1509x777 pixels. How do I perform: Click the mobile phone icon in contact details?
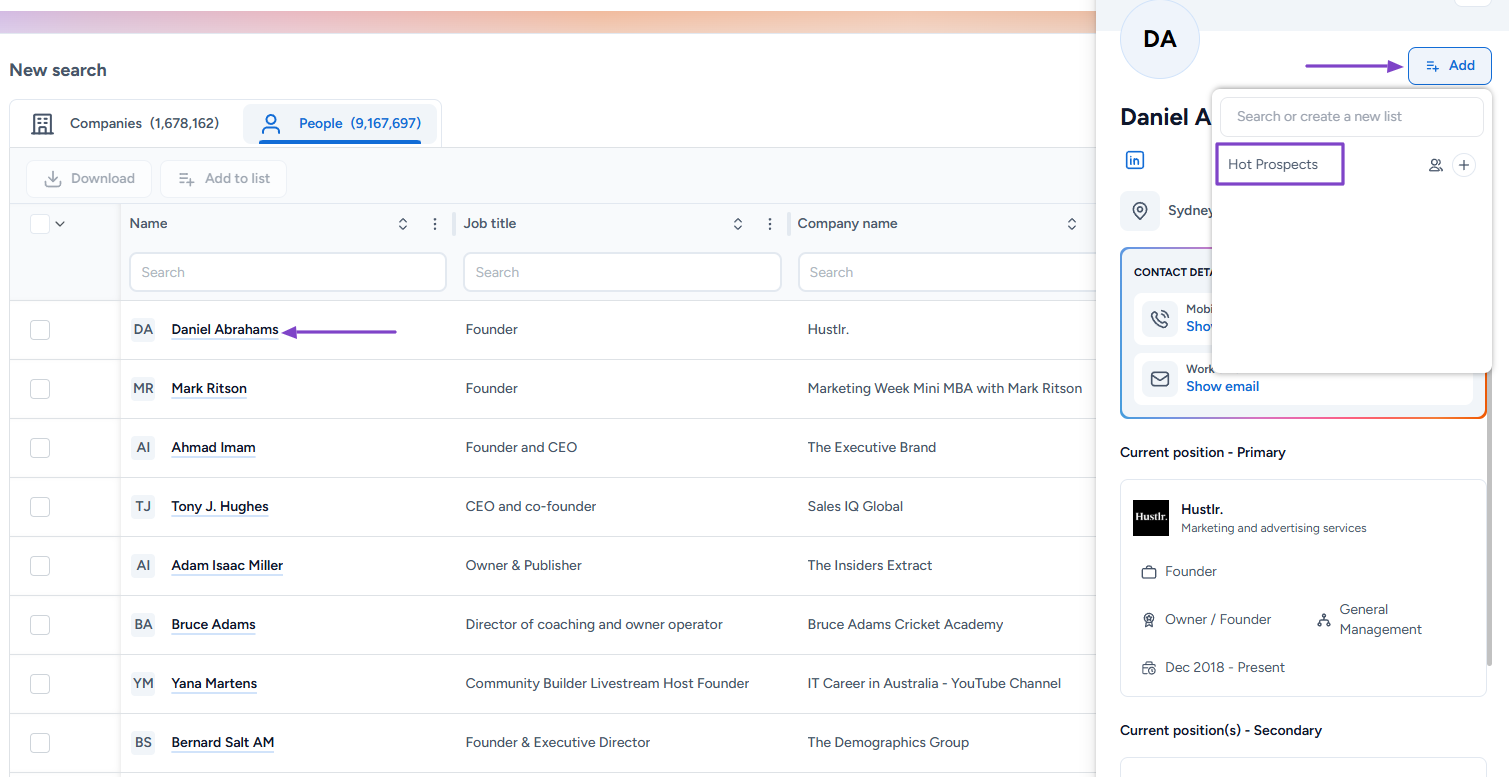(x=1160, y=319)
